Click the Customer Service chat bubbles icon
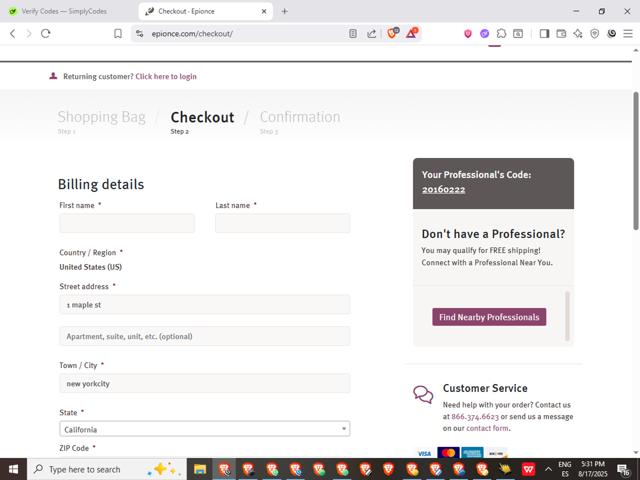 (x=423, y=394)
